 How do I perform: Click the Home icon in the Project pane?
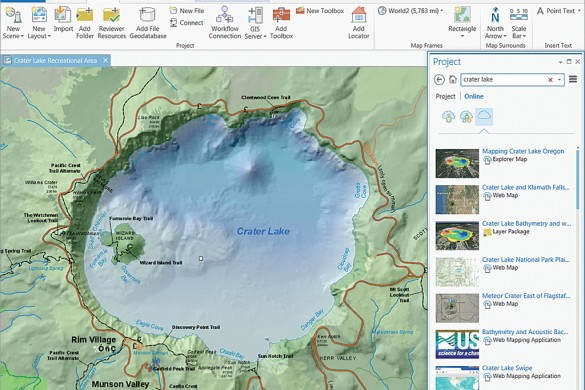coord(453,79)
